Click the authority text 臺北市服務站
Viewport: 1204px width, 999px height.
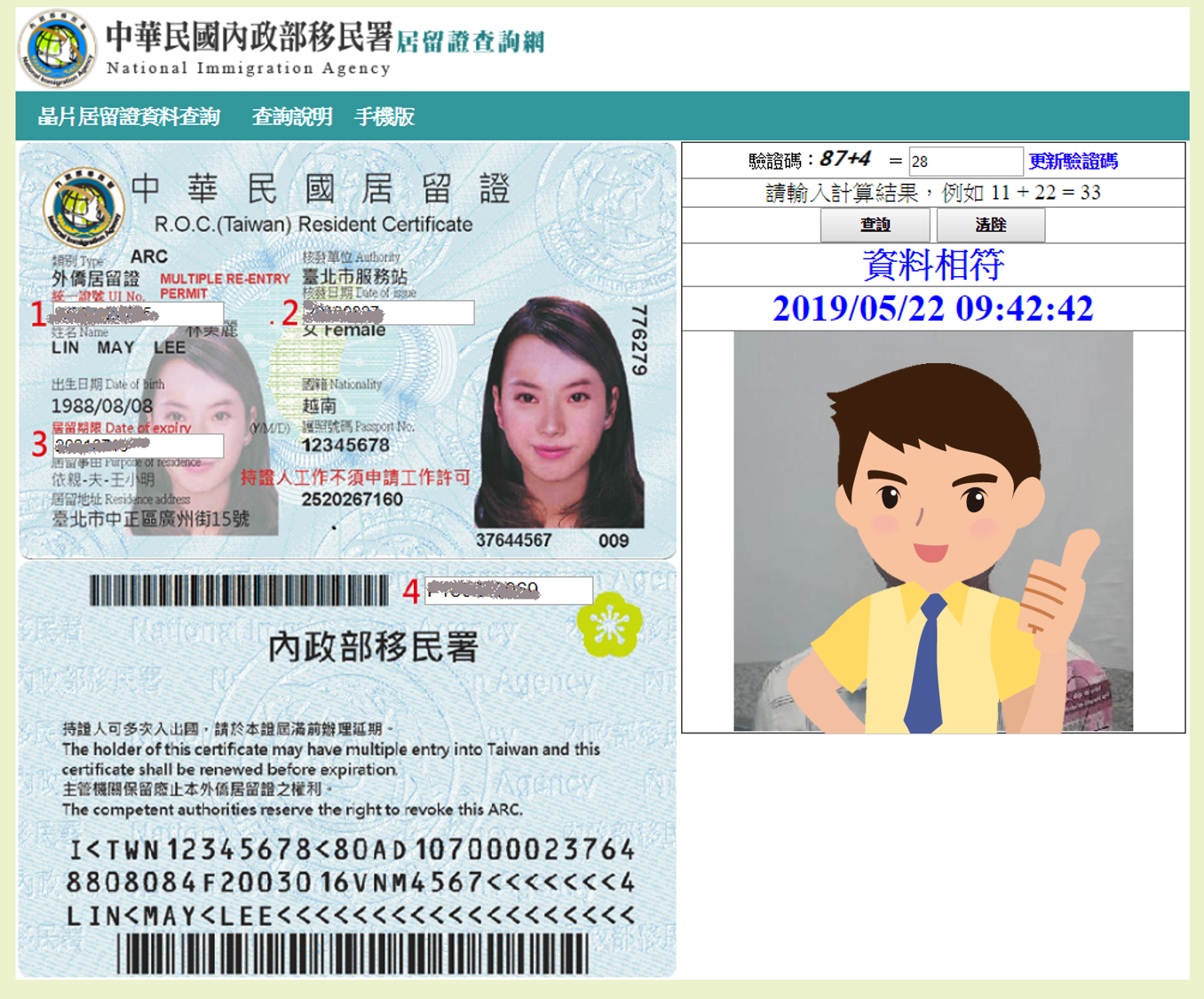[x=355, y=277]
